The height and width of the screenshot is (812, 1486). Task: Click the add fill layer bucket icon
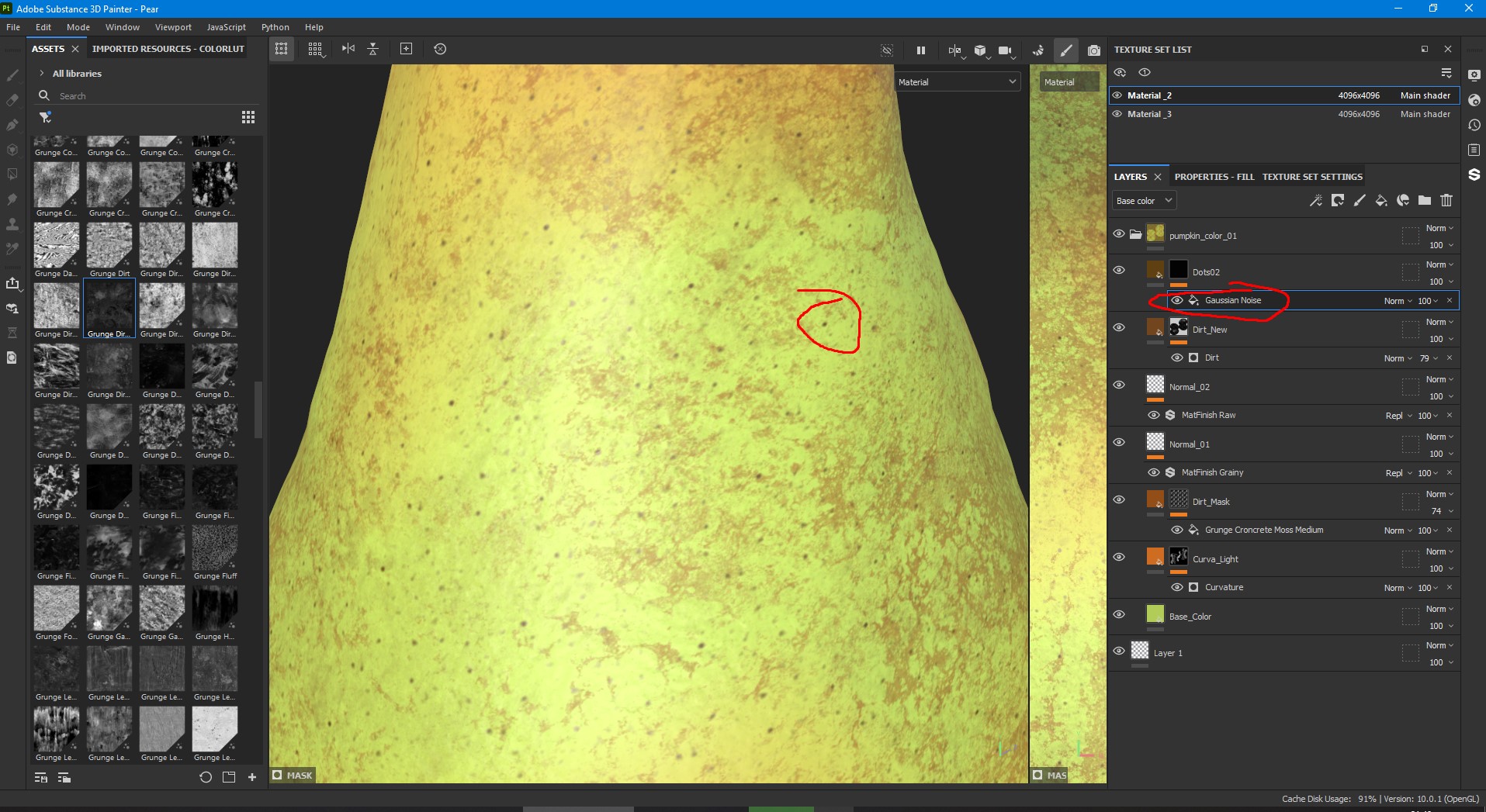pyautogui.click(x=1381, y=200)
